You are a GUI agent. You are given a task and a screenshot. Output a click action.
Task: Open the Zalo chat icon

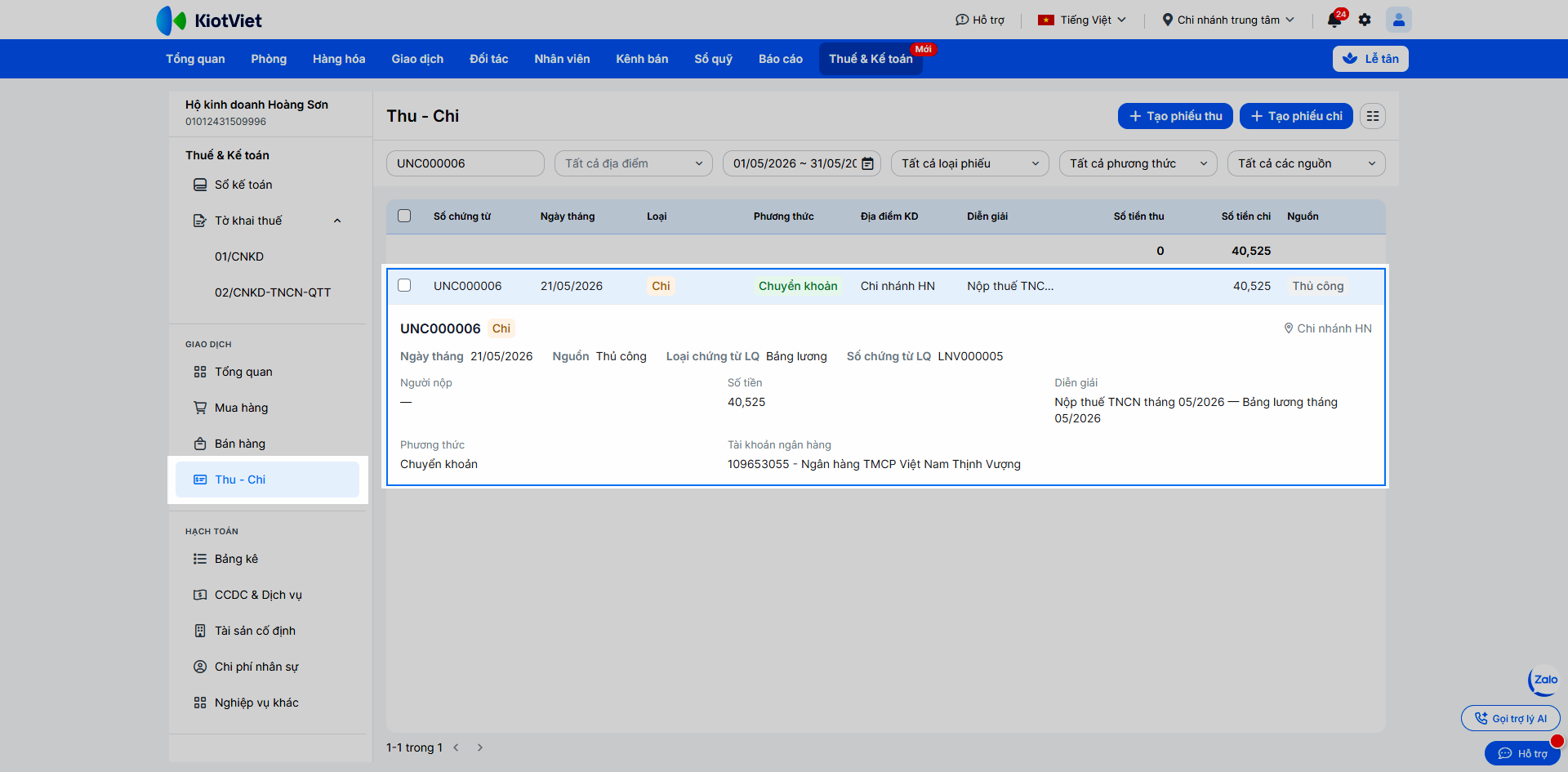(x=1543, y=680)
